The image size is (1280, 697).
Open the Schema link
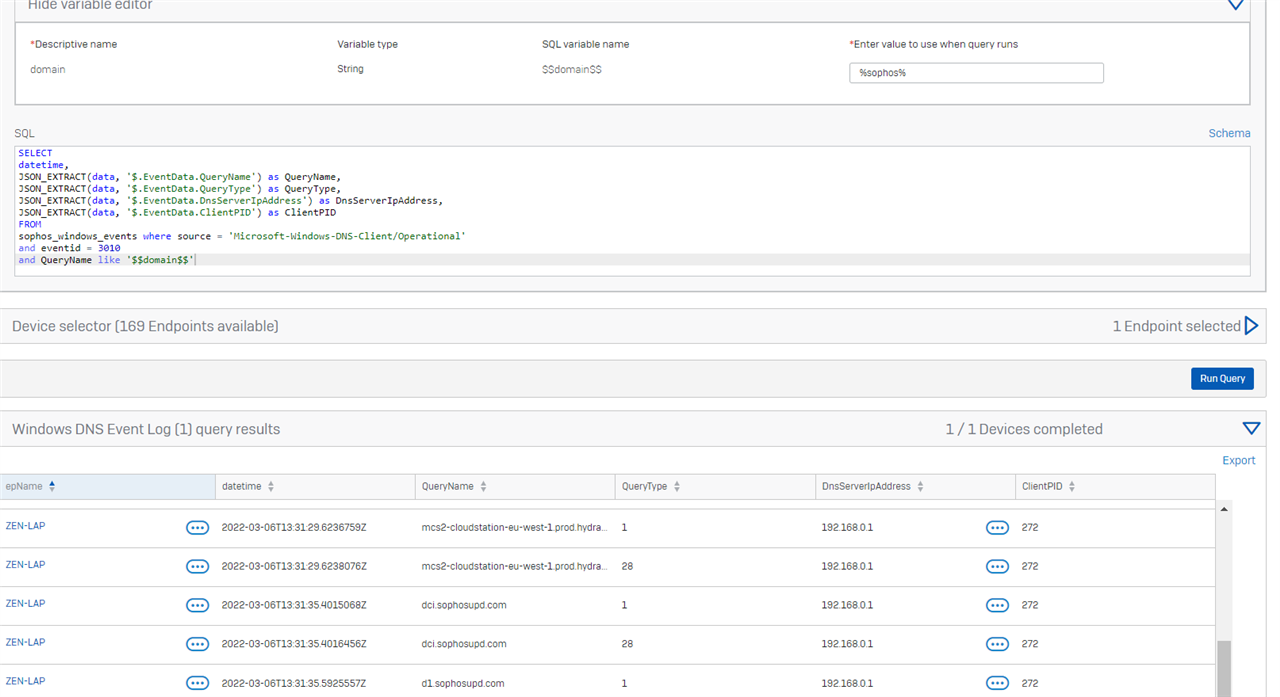1229,133
